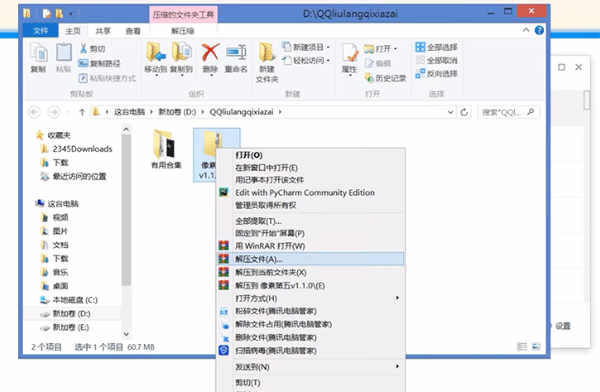
Task: Click the scissors Cut icon
Action: coord(83,48)
